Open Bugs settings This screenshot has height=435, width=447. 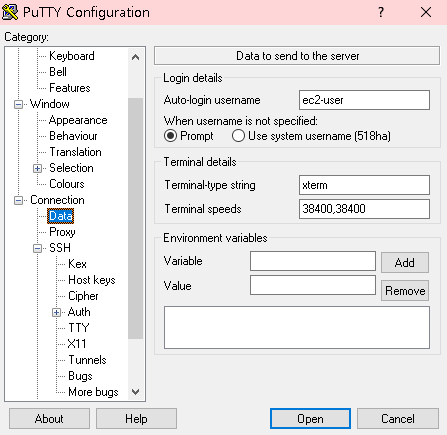click(x=80, y=376)
